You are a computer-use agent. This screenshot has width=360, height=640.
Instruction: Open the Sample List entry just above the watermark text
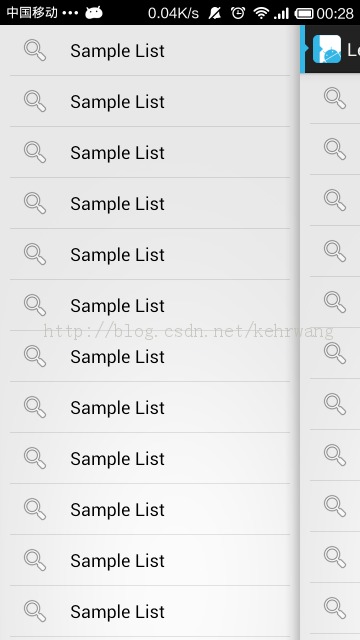(x=150, y=305)
